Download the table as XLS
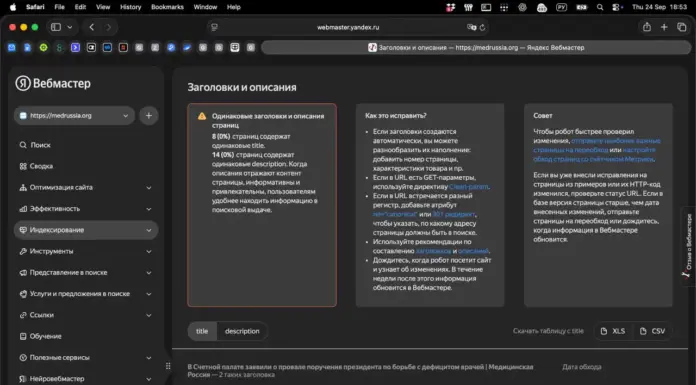 point(613,331)
